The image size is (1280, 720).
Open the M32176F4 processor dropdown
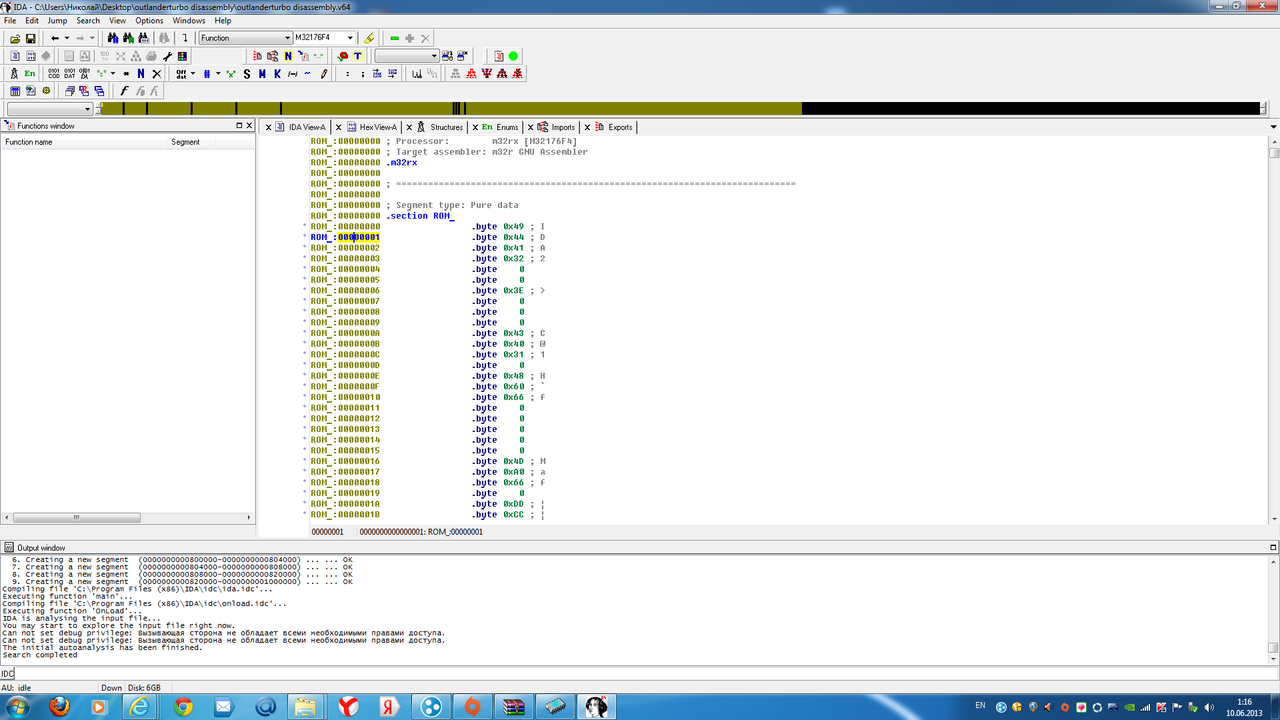[348, 38]
